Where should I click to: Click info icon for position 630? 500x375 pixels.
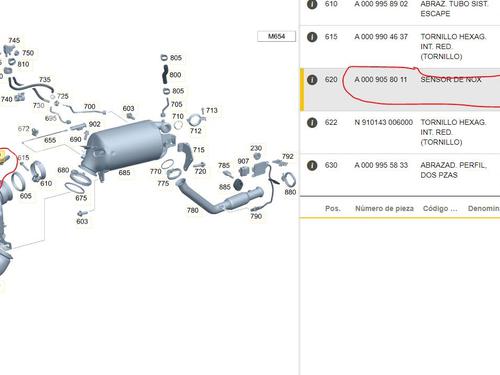(312, 165)
